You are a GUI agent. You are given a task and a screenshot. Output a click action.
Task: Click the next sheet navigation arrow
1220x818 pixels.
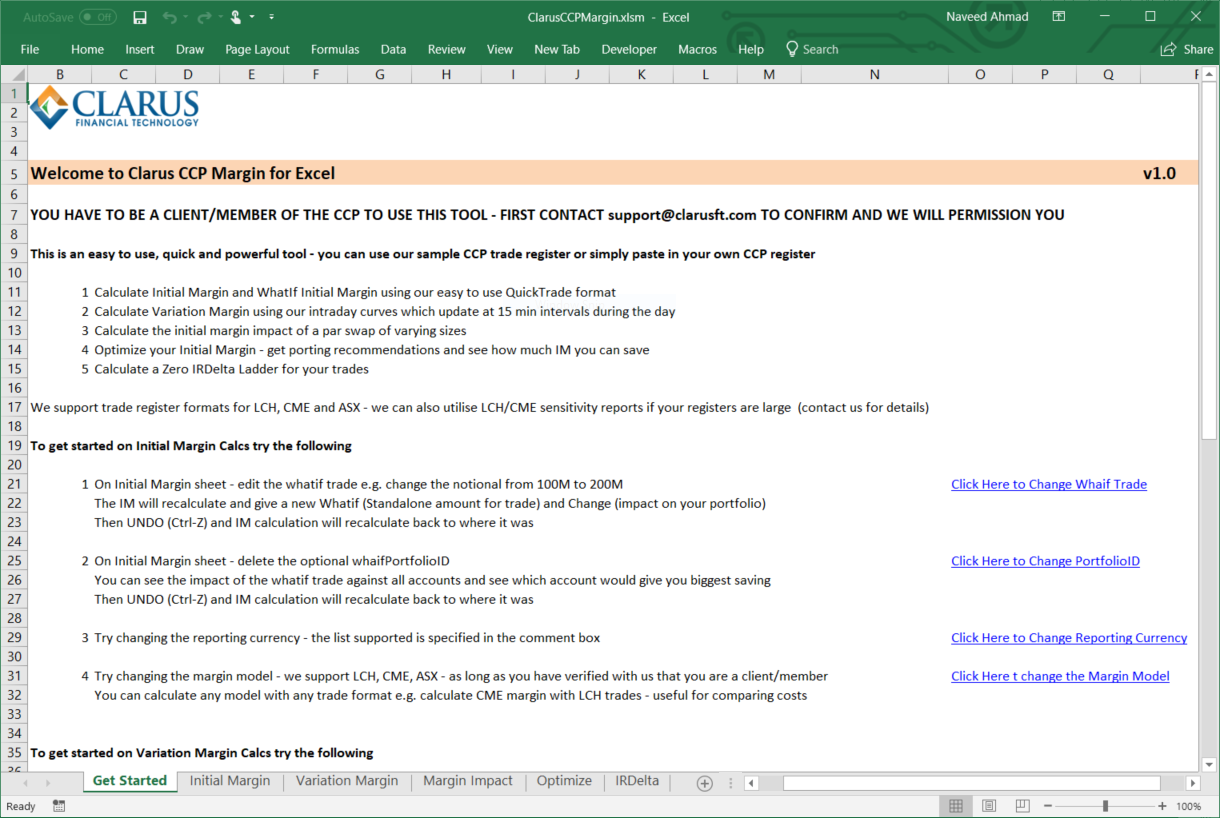[46, 783]
